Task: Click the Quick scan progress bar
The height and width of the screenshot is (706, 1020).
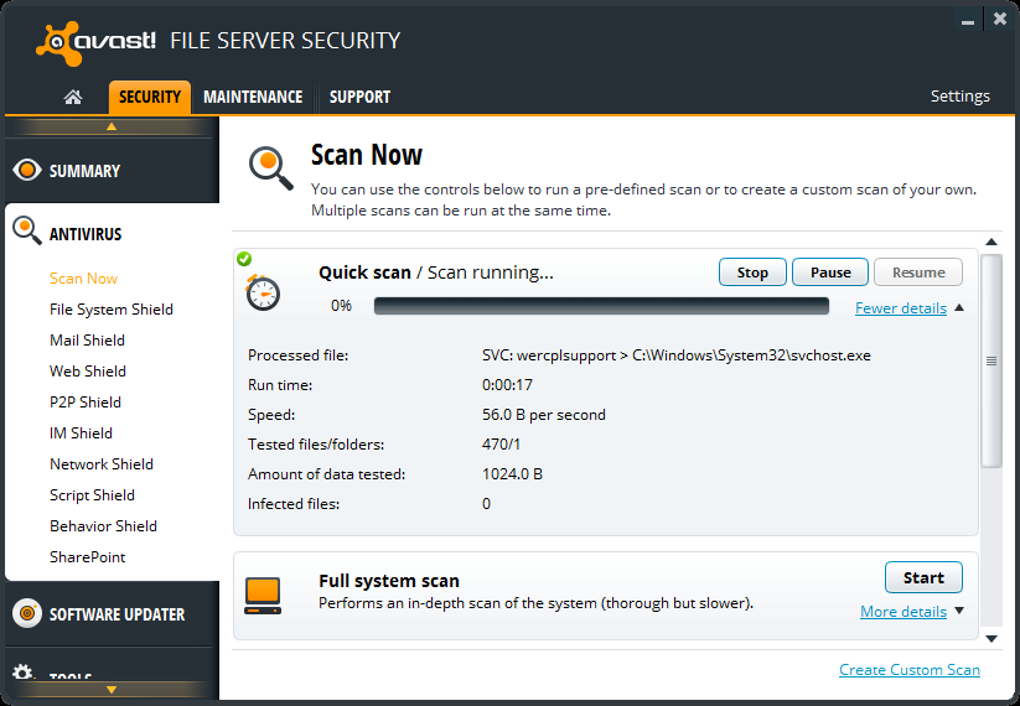Action: pyautogui.click(x=601, y=306)
